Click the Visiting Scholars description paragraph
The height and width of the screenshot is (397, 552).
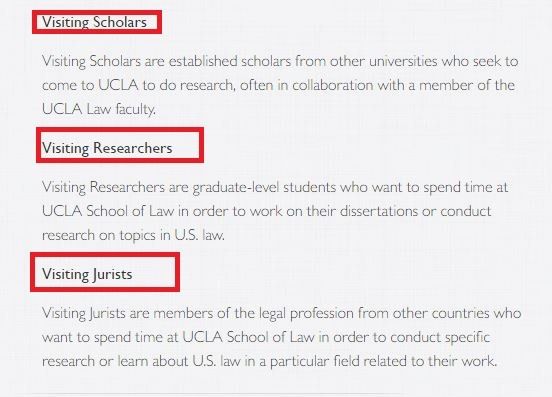(x=280, y=85)
